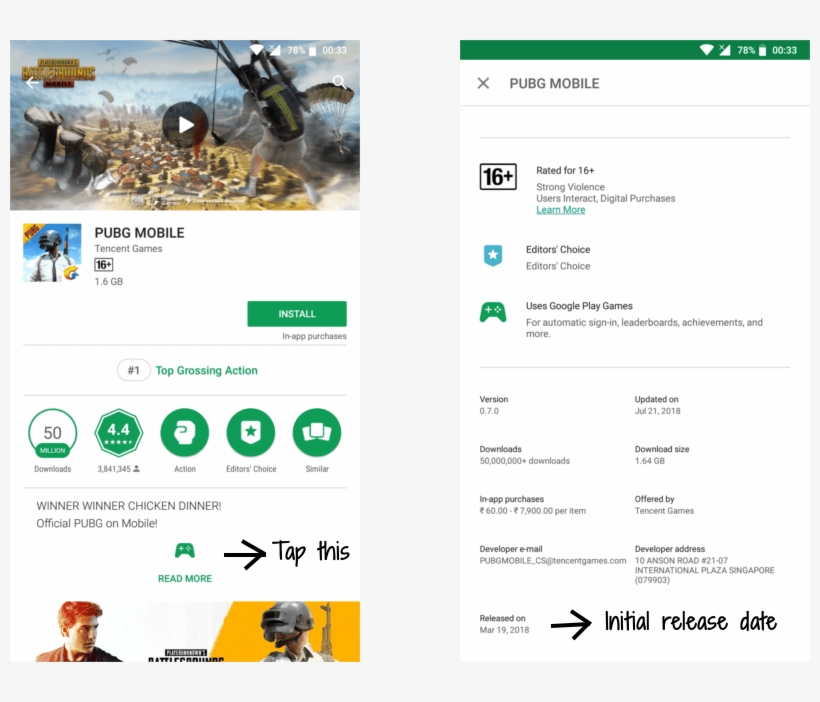This screenshot has height=702, width=820.
Task: Tap Tencent Games under Offered by
Action: click(x=664, y=511)
